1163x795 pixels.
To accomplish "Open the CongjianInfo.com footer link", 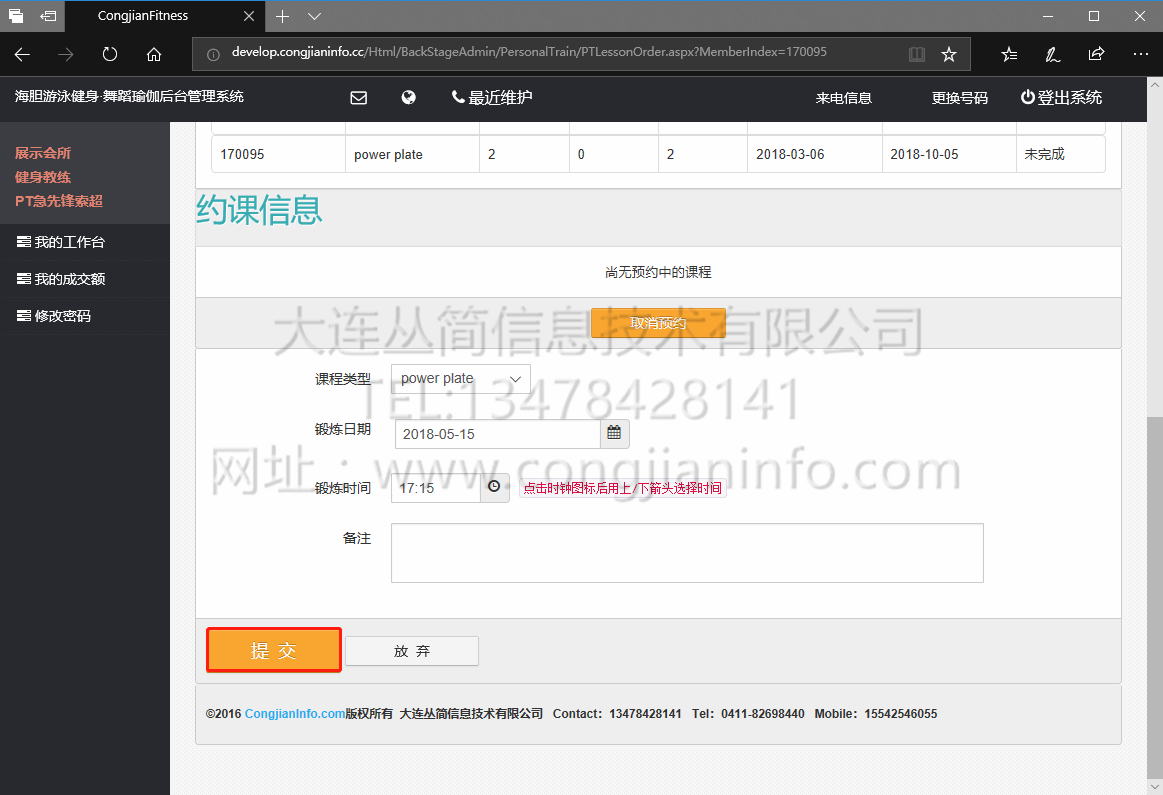I will tap(294, 713).
